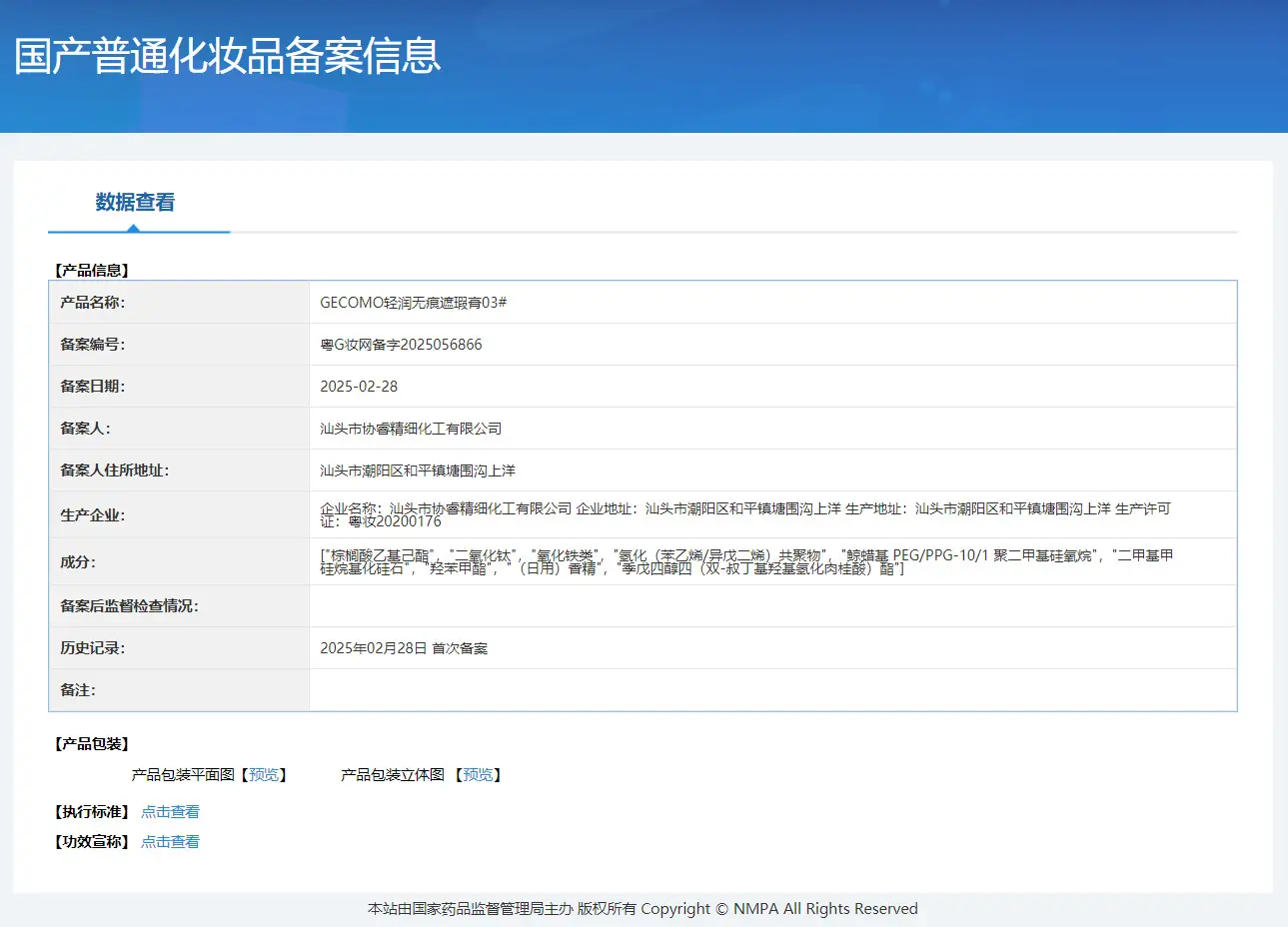The image size is (1288, 927).
Task: Open the 功效宣称 点击查看 link
Action: coord(170,842)
